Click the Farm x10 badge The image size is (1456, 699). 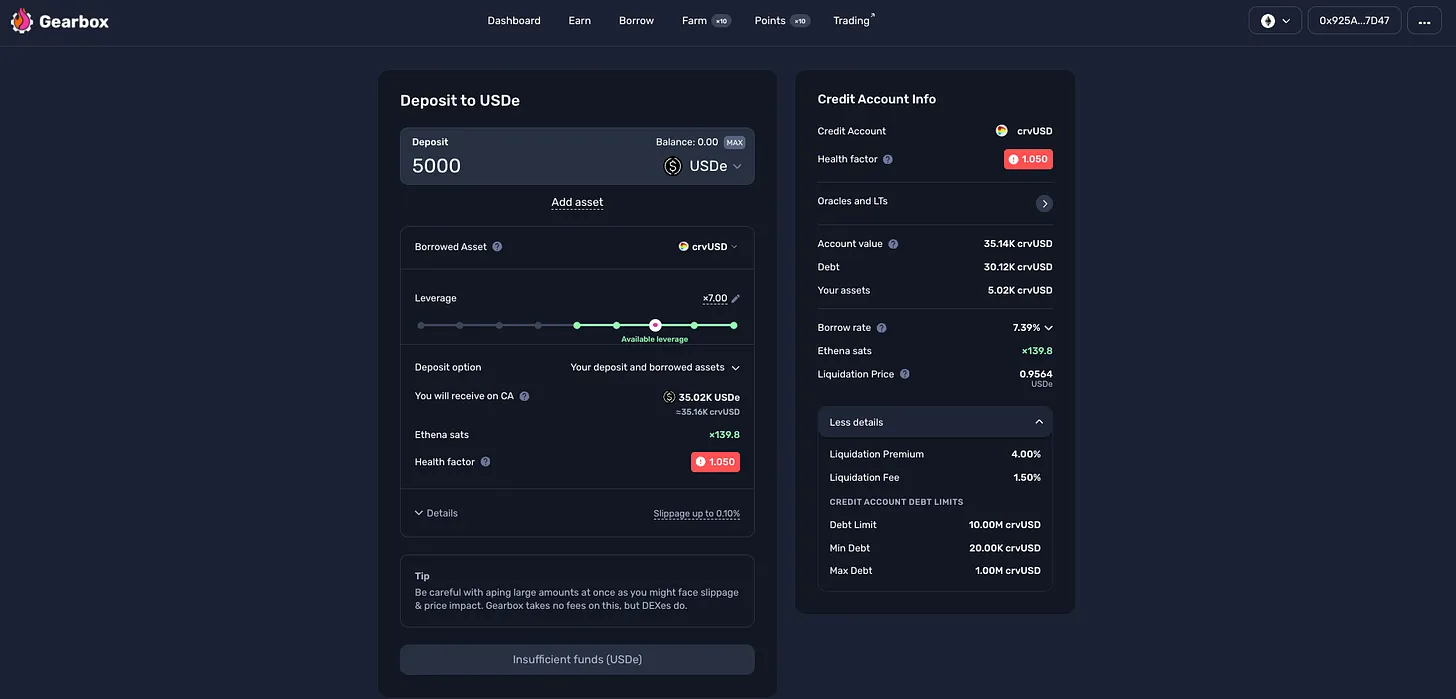tap(721, 21)
